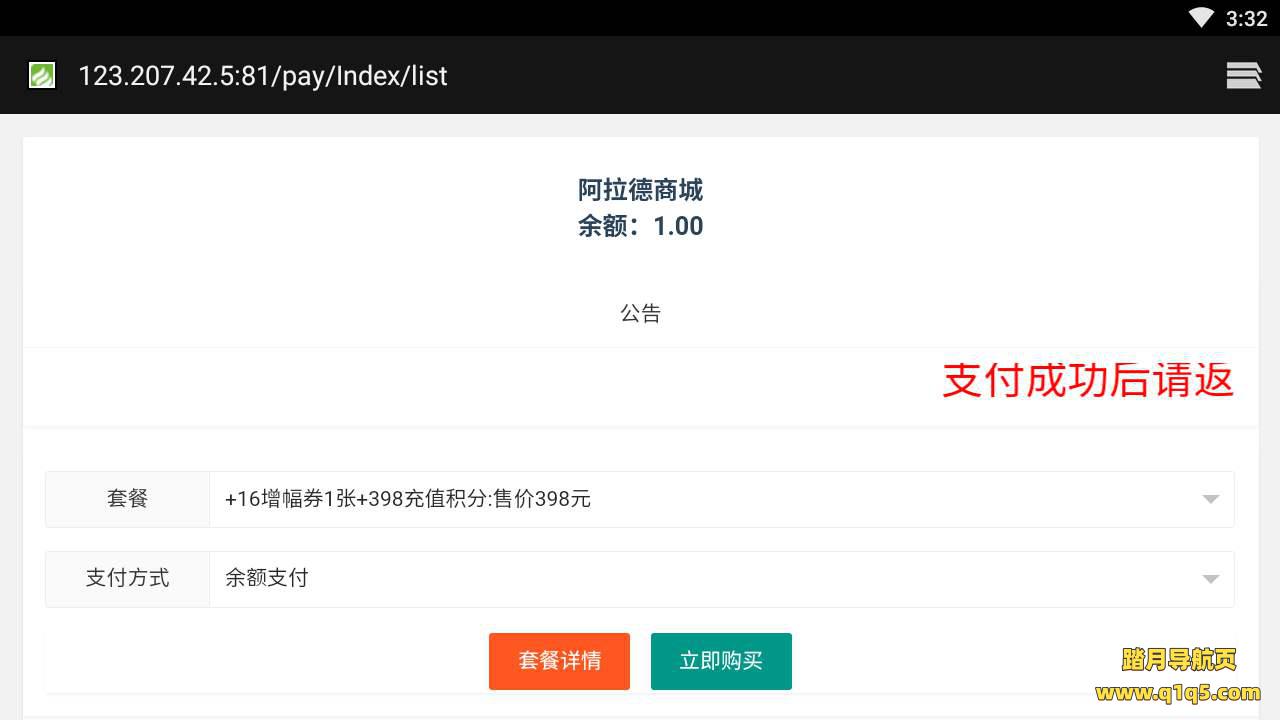This screenshot has width=1280, height=720.
Task: Click the 阿拉德商城 shop title
Action: pyautogui.click(x=640, y=190)
